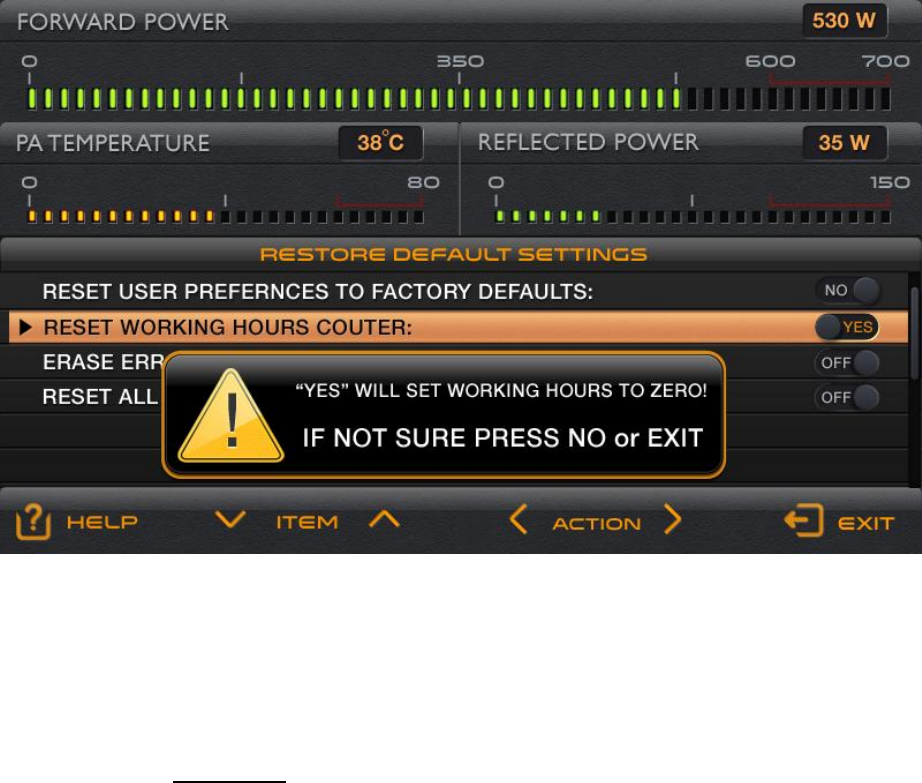Viewport: 922px width, 783px height.
Task: Click the PA Temperature bar meter
Action: tap(226, 216)
